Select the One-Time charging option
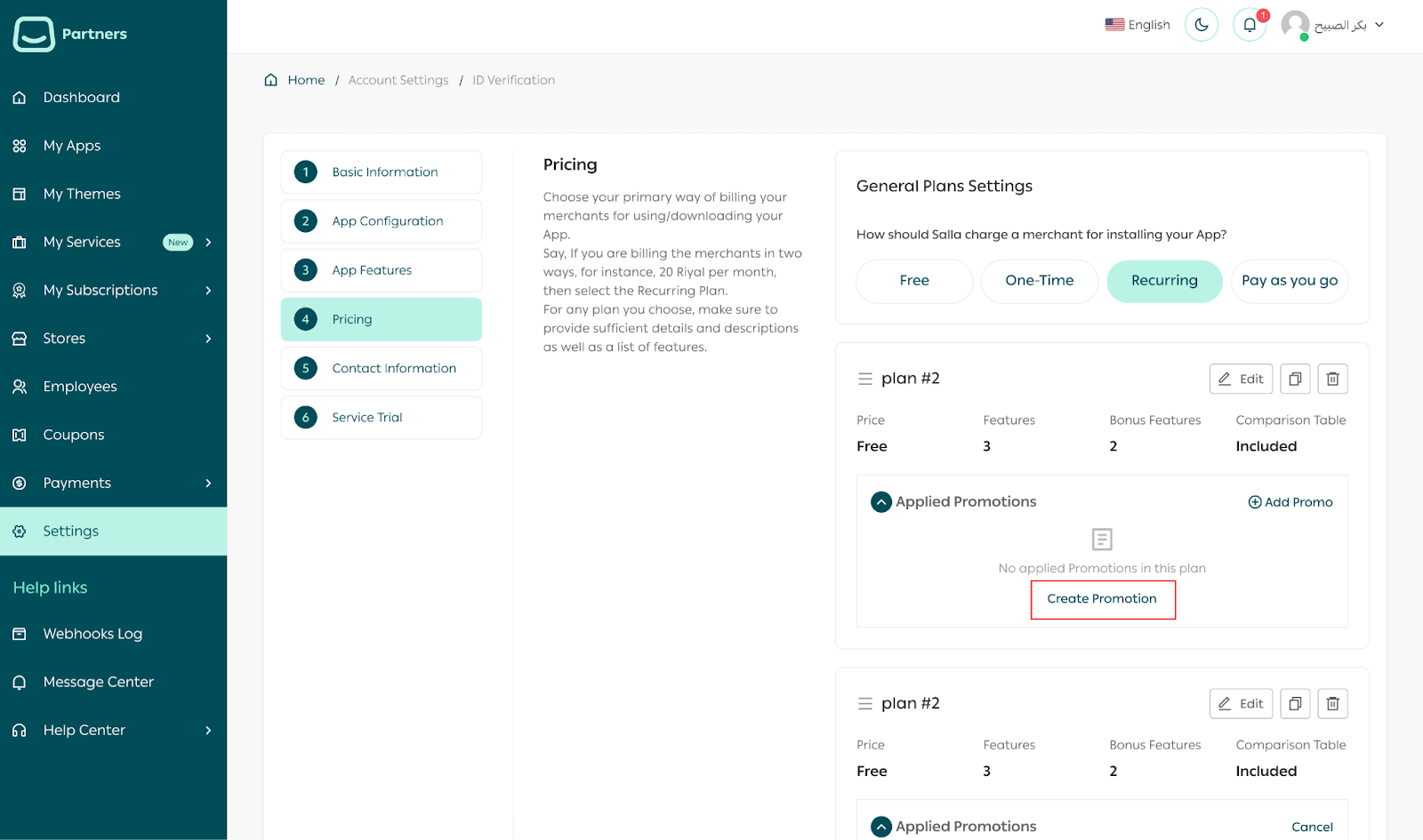This screenshot has width=1423, height=840. click(1039, 281)
